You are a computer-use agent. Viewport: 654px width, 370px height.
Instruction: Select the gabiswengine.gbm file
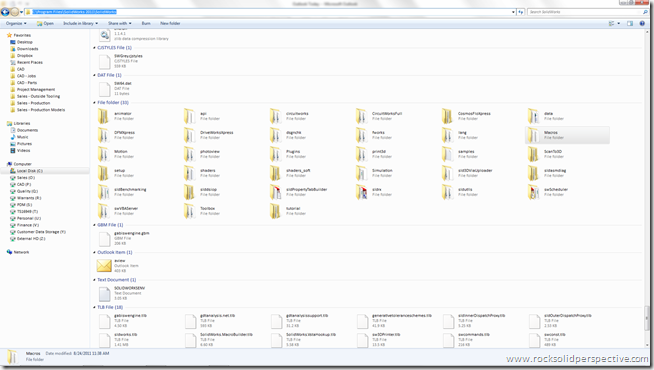coord(123,238)
